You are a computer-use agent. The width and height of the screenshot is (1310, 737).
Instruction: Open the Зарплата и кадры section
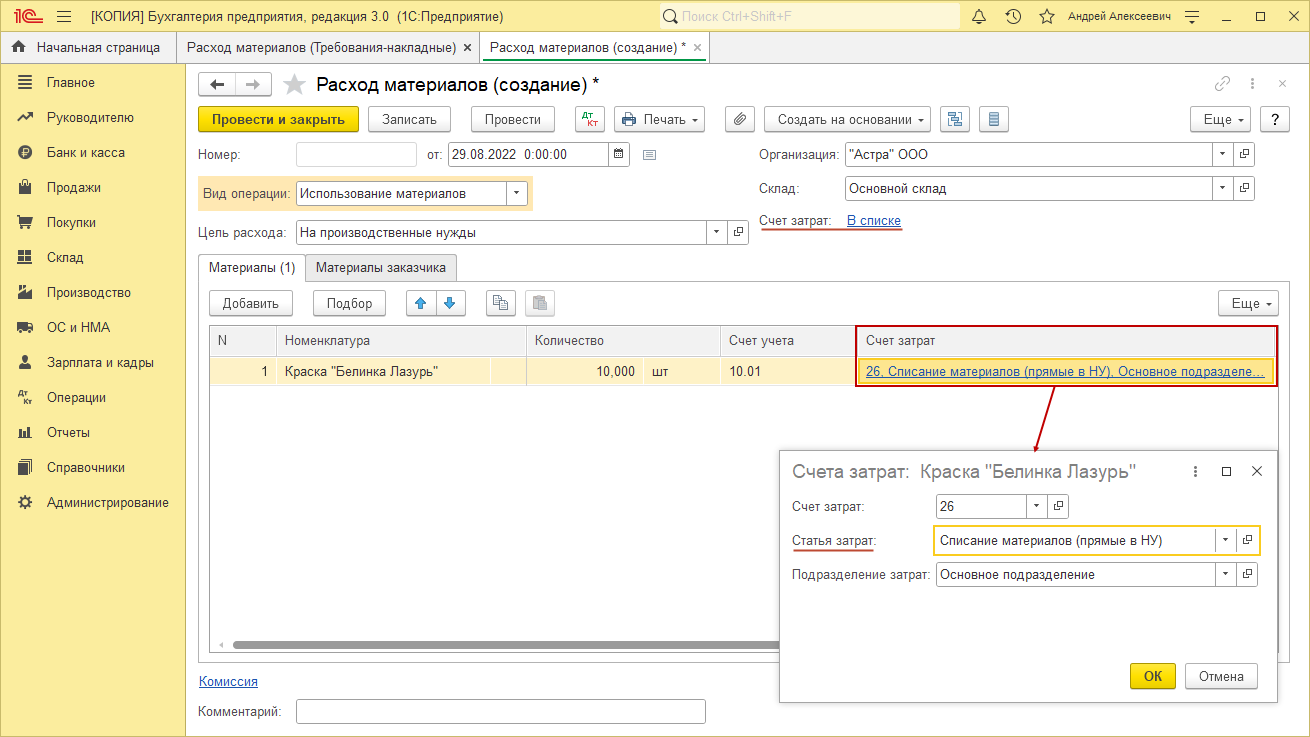(100, 362)
